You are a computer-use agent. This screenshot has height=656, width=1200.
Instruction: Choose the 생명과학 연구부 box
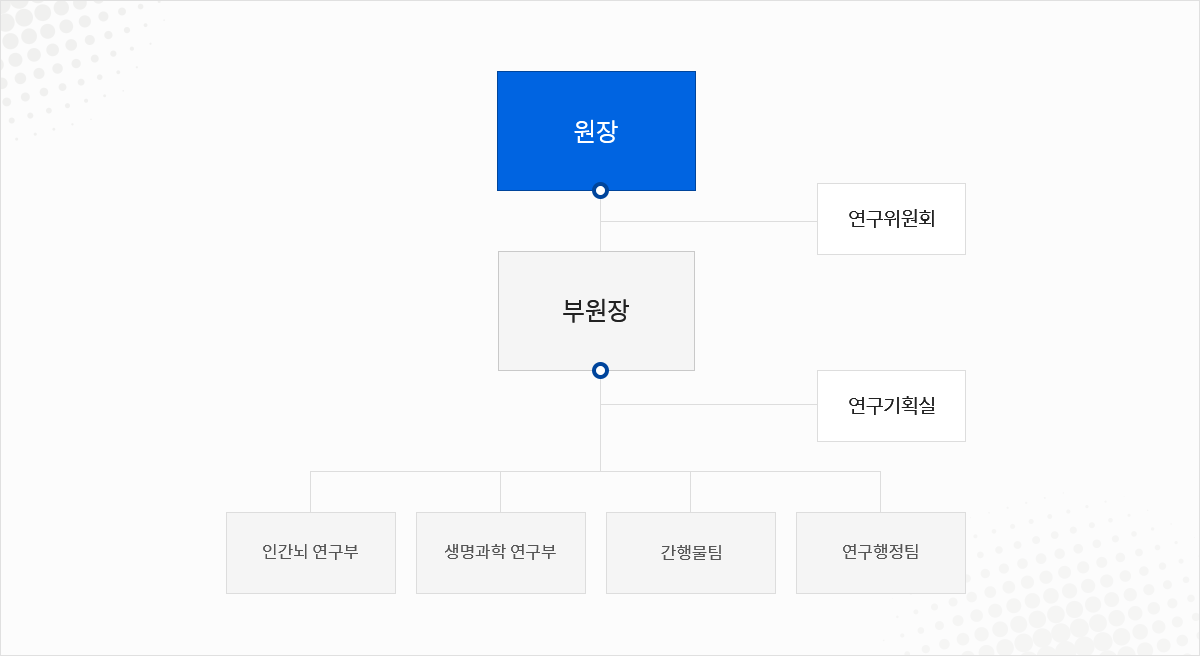(x=501, y=553)
